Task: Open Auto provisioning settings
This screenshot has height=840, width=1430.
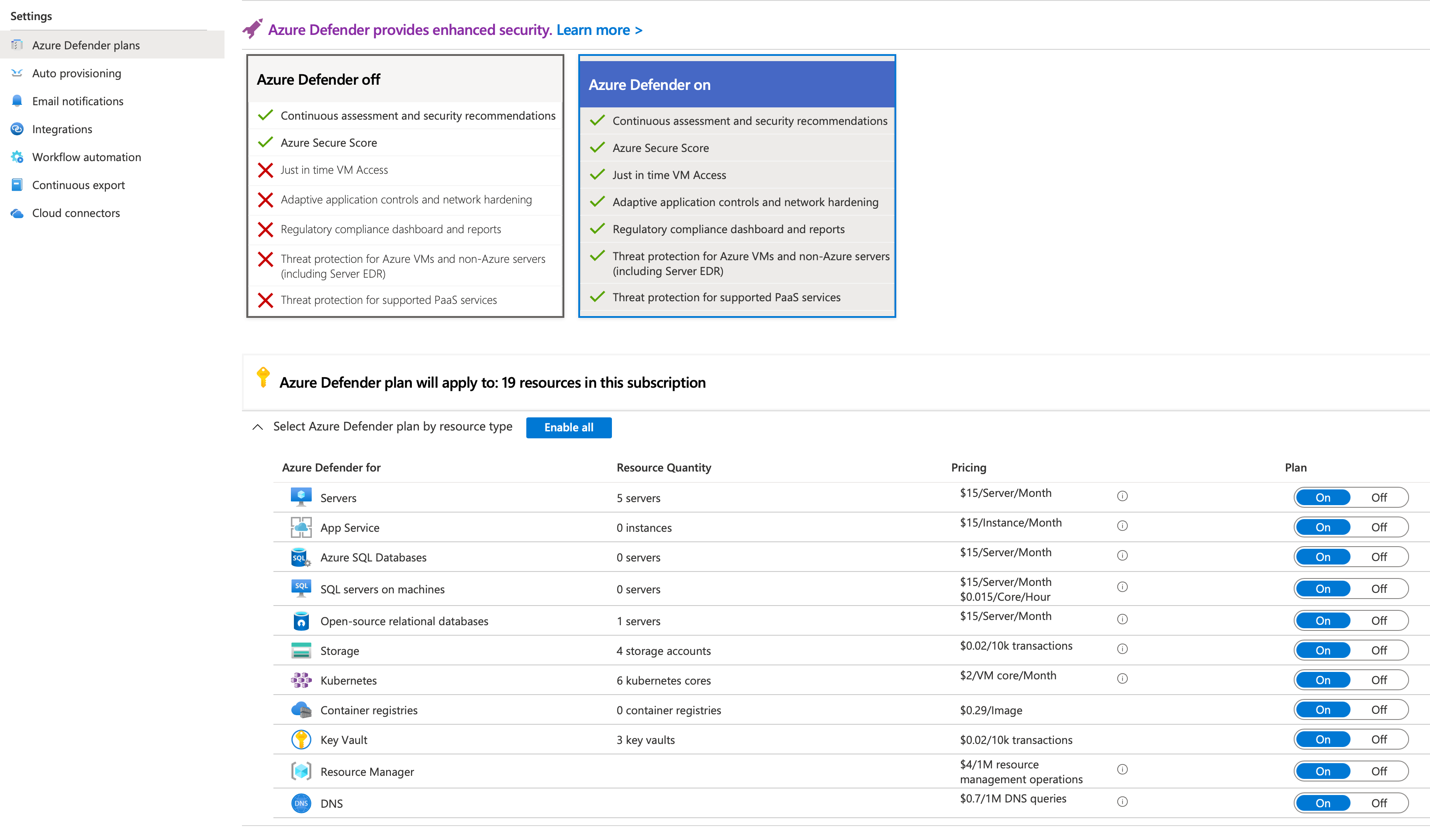Action: click(76, 73)
